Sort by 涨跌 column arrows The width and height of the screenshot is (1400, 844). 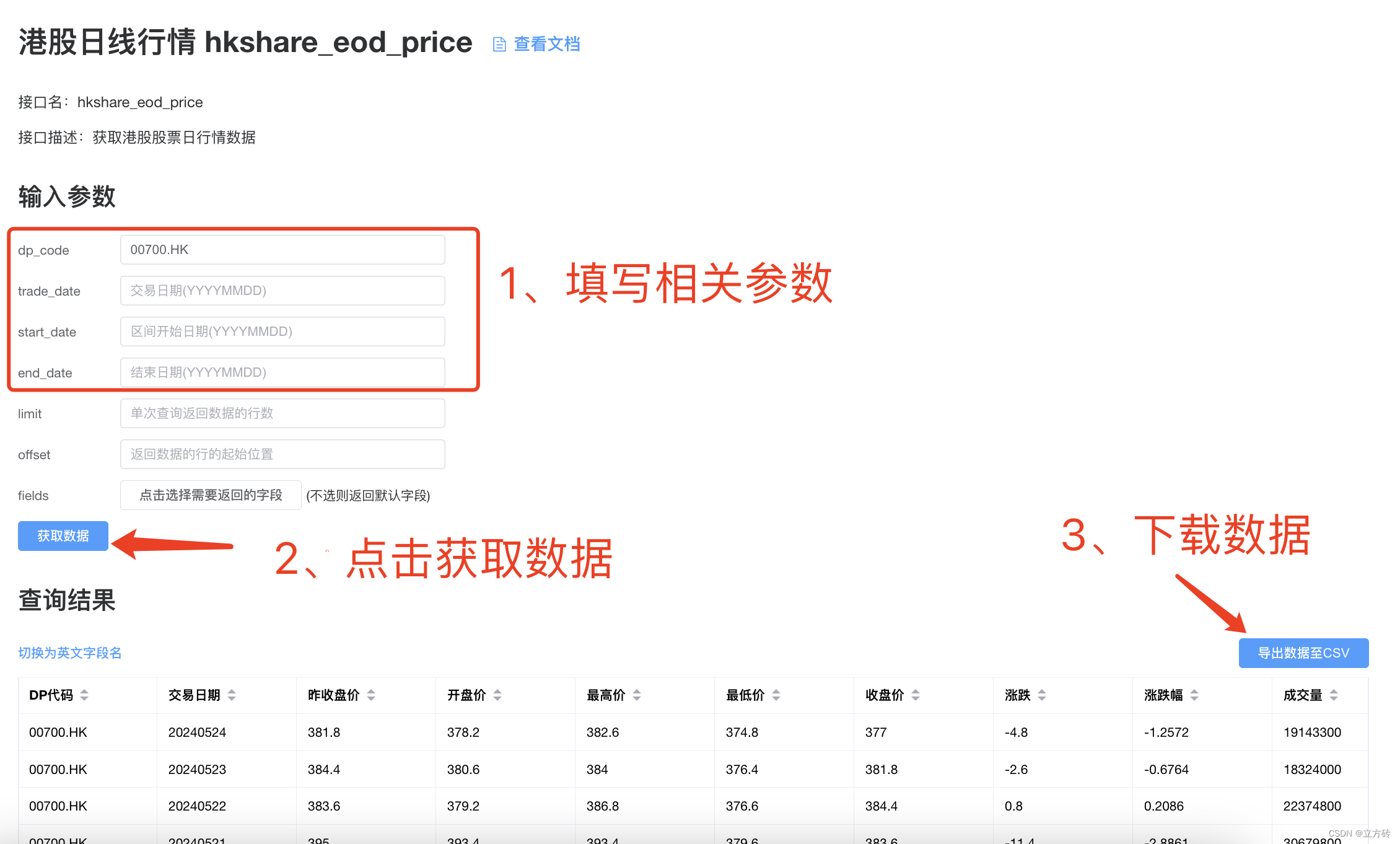pyautogui.click(x=1042, y=695)
